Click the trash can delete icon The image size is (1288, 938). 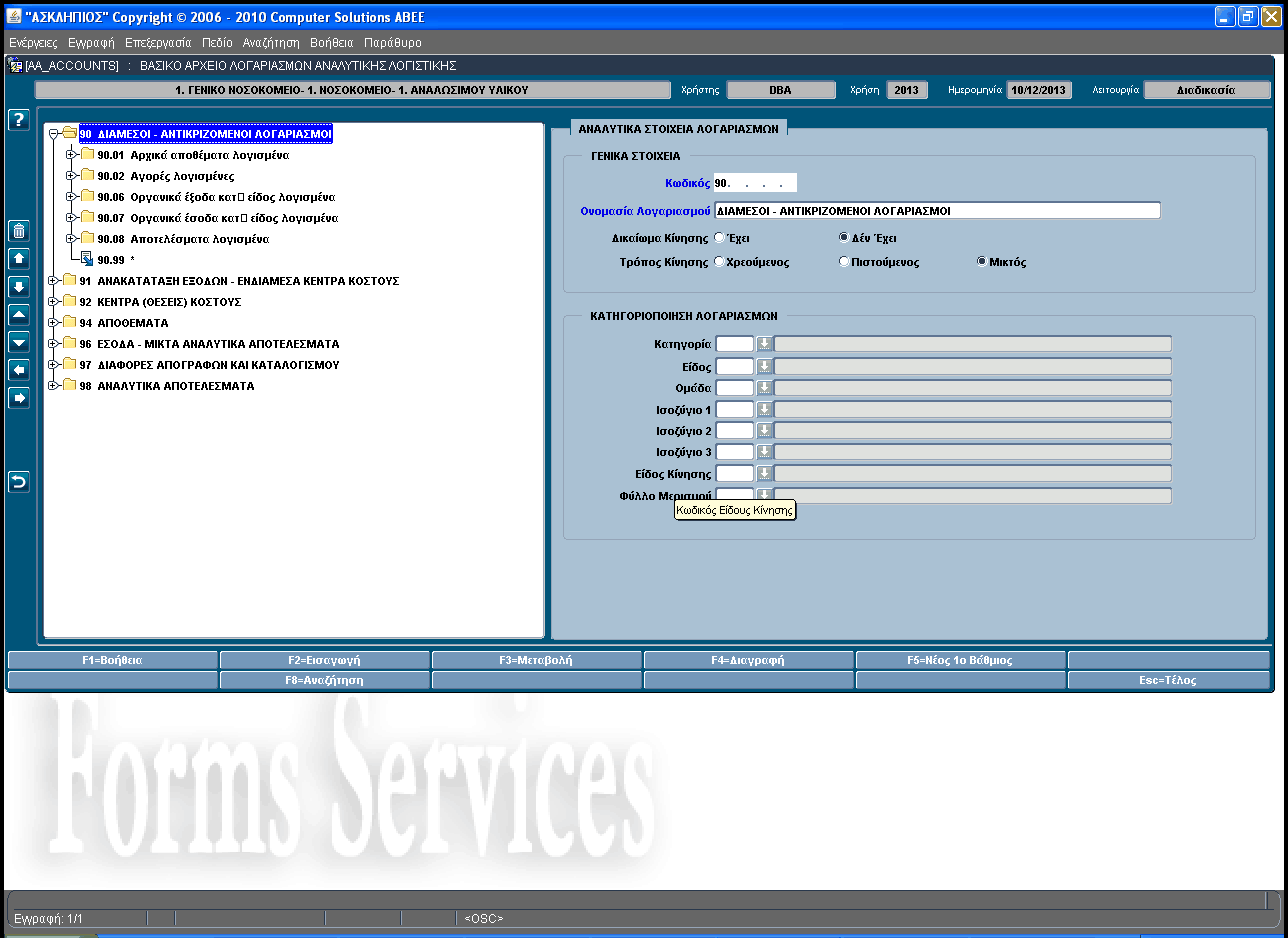(x=18, y=231)
